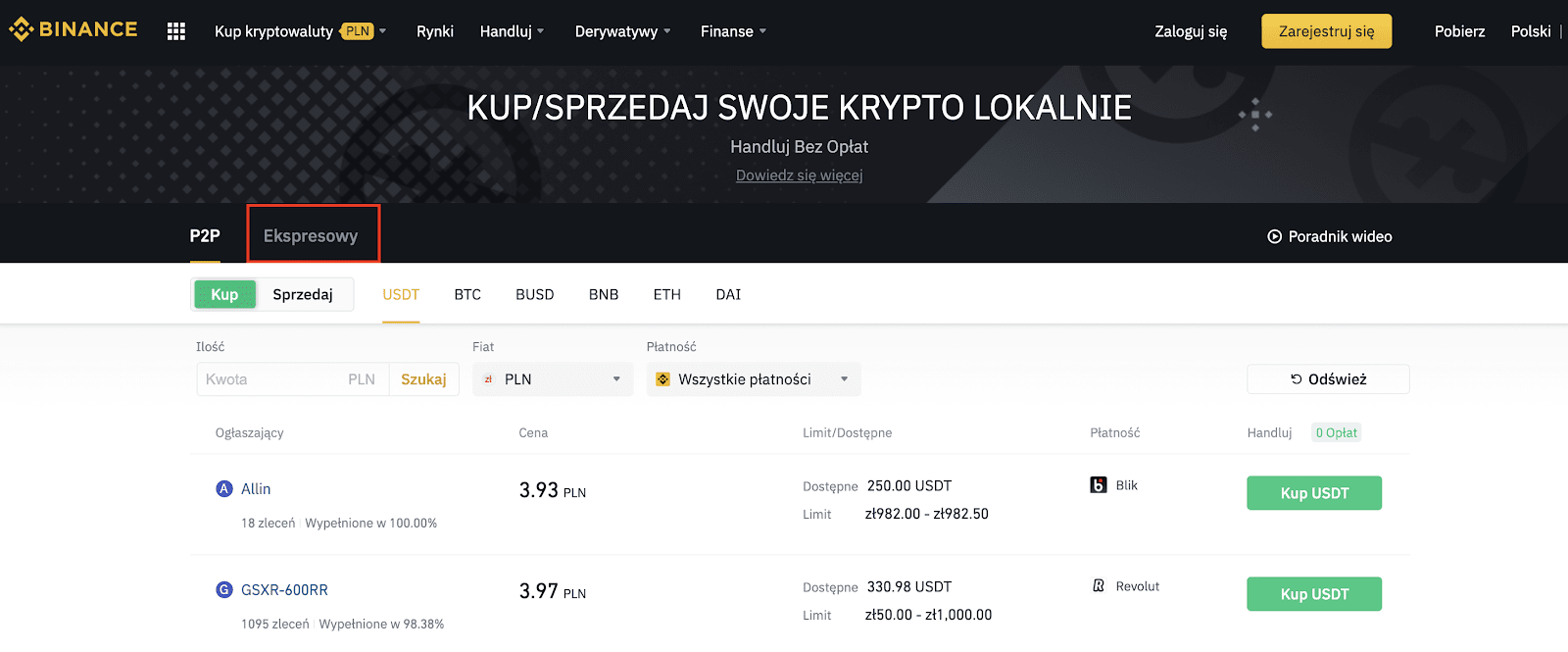Click the 3.93 PLN price
The height and width of the screenshot is (652, 1568).
pyautogui.click(x=553, y=490)
